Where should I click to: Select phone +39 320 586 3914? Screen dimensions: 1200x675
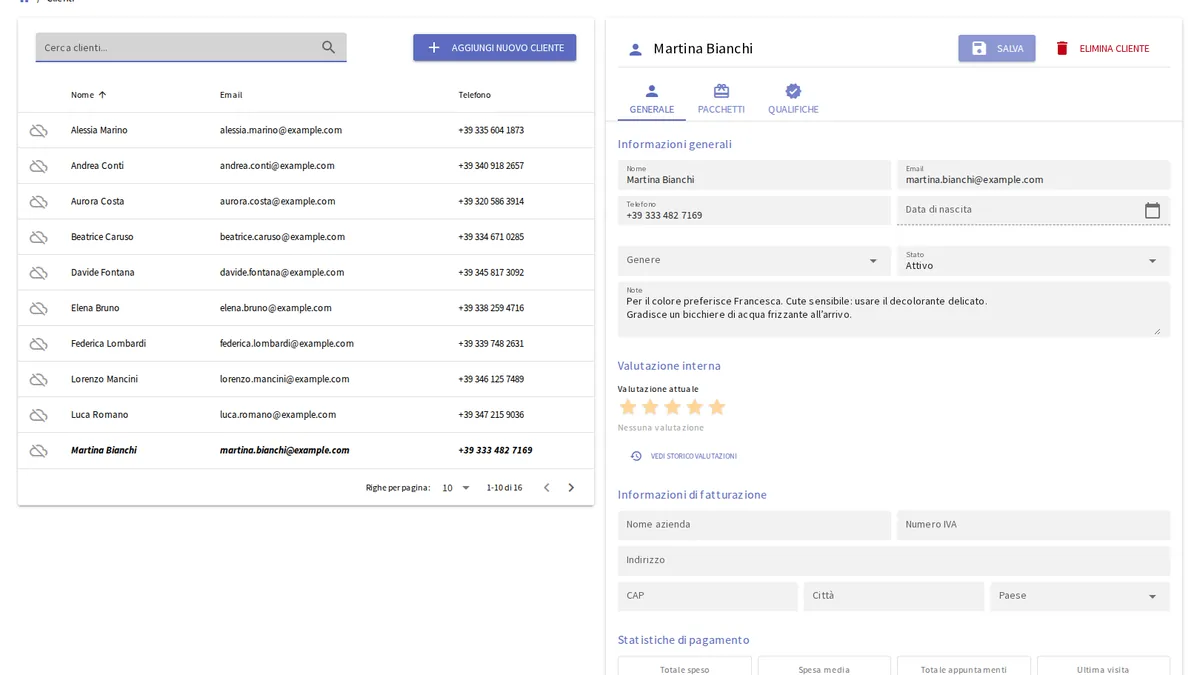click(x=491, y=201)
